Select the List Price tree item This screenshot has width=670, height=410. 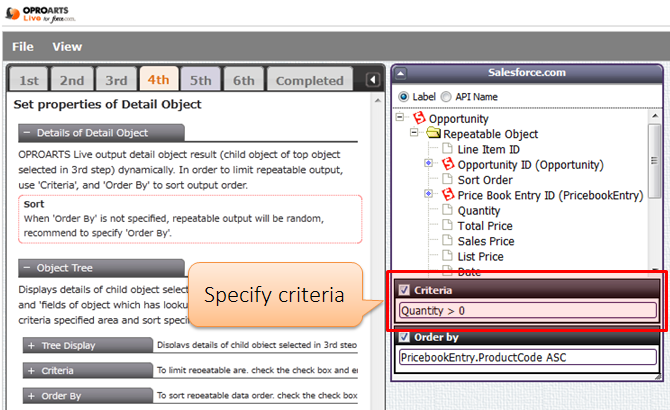point(480,257)
